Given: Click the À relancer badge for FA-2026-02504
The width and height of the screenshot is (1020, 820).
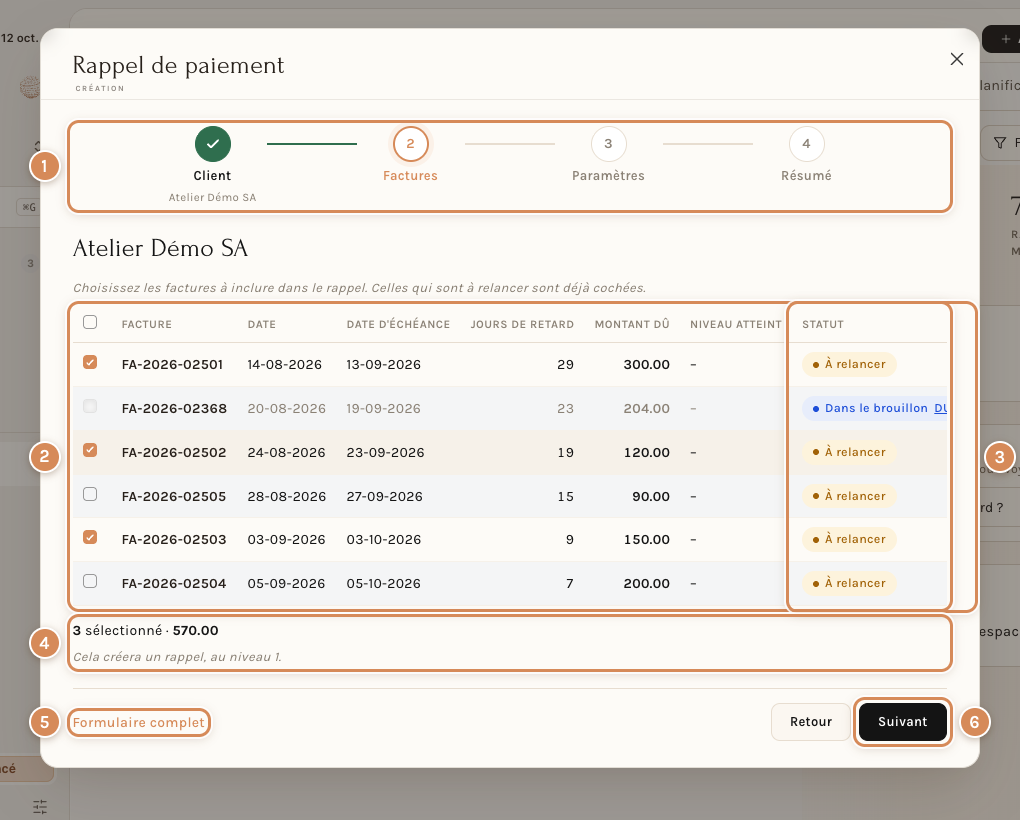Looking at the screenshot, I should tap(849, 583).
